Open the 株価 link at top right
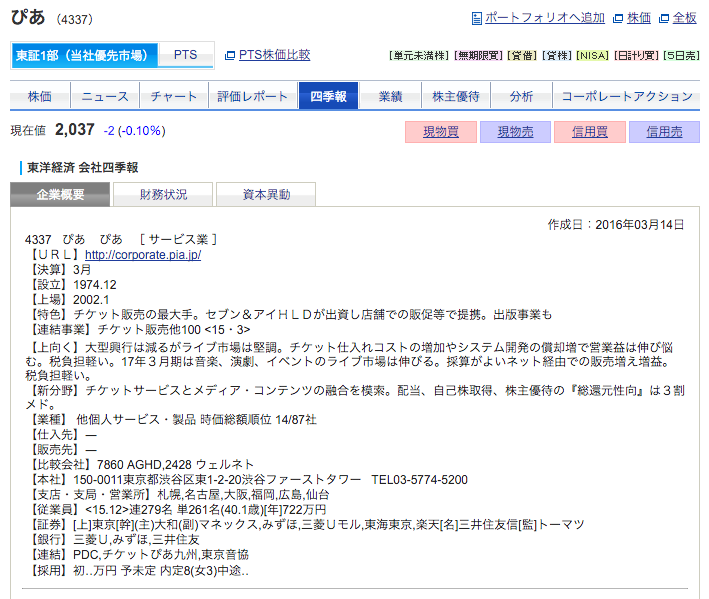The image size is (709, 599). (x=638, y=18)
